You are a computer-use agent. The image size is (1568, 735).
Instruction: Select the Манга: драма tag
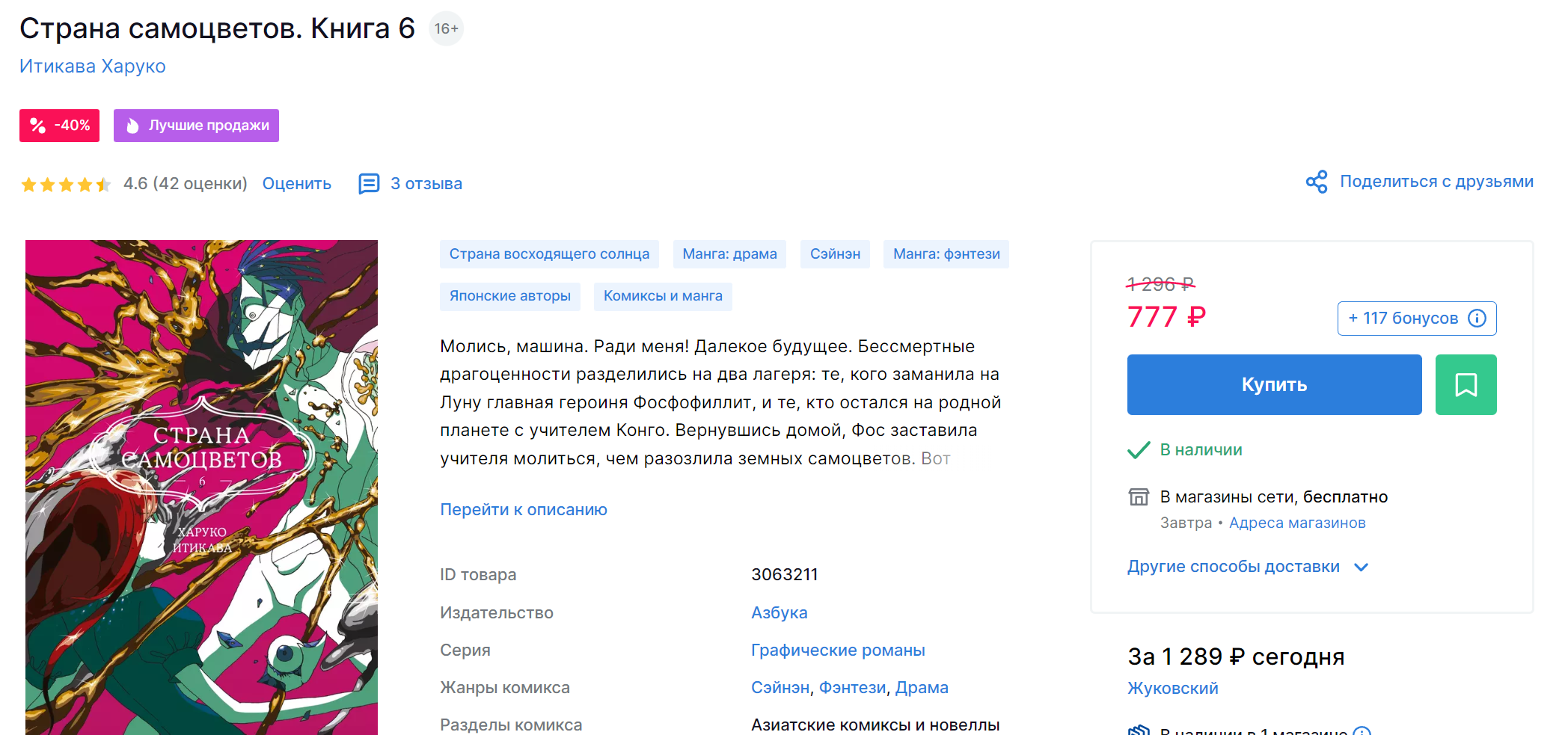[729, 254]
